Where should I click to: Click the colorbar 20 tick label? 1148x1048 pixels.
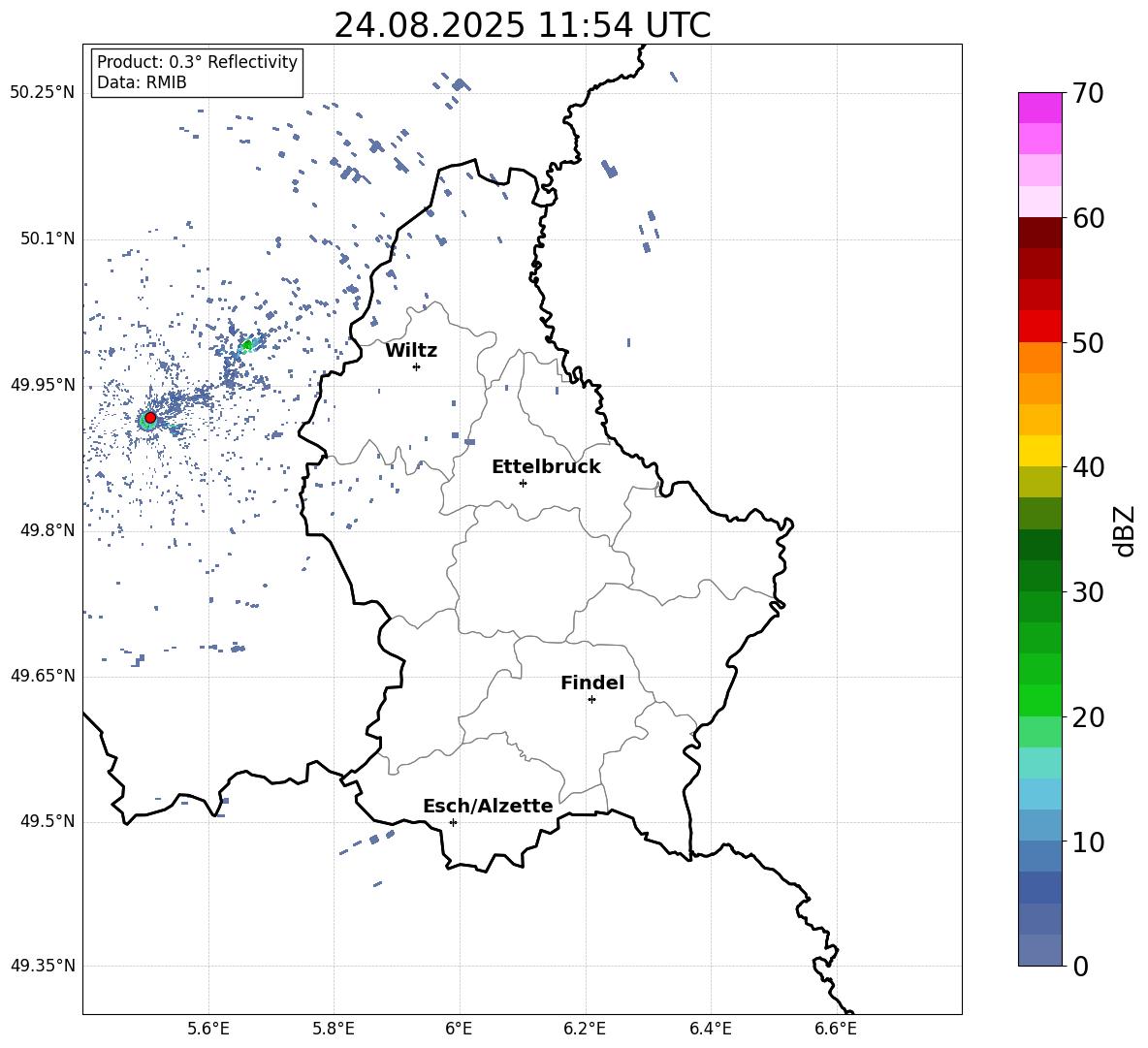tap(1088, 716)
